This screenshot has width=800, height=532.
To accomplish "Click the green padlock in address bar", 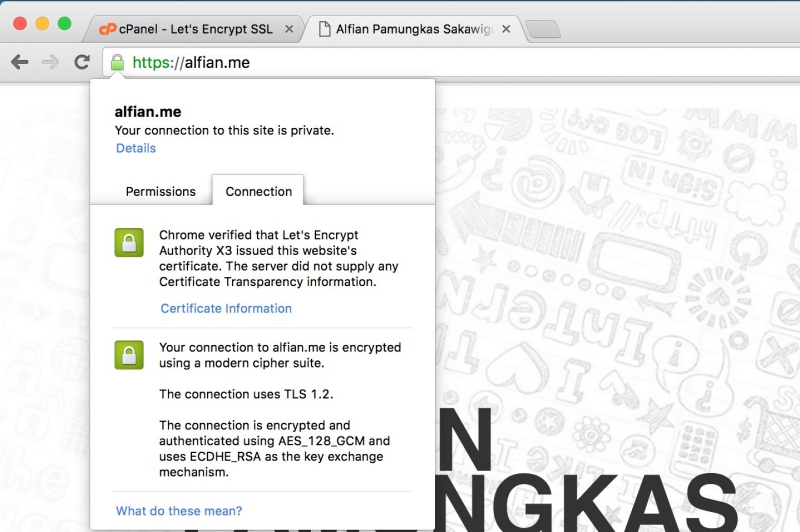I will tap(117, 63).
